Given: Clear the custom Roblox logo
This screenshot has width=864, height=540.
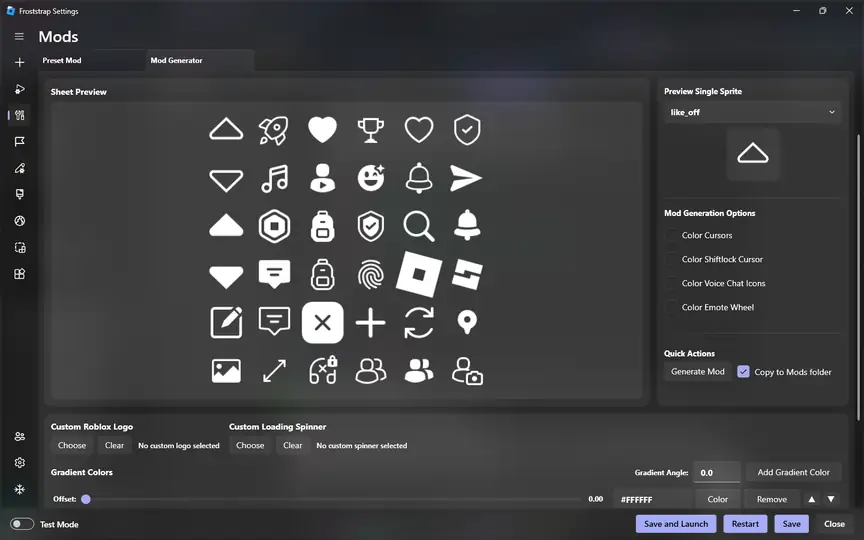Looking at the screenshot, I should point(115,445).
